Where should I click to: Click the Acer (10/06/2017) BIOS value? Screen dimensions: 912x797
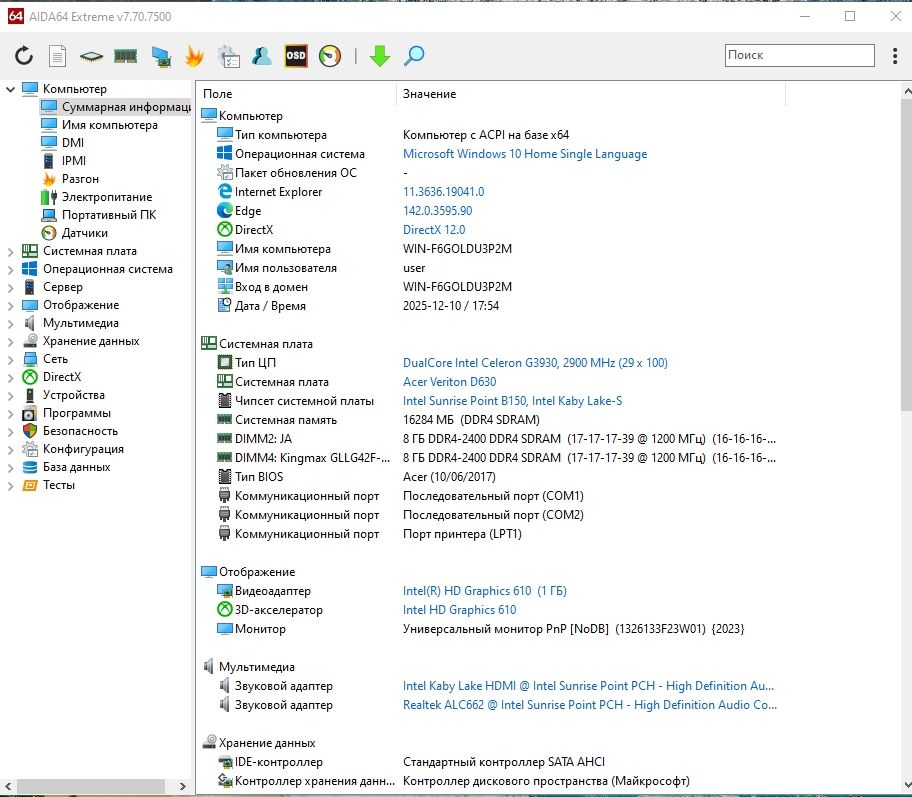pyautogui.click(x=449, y=477)
